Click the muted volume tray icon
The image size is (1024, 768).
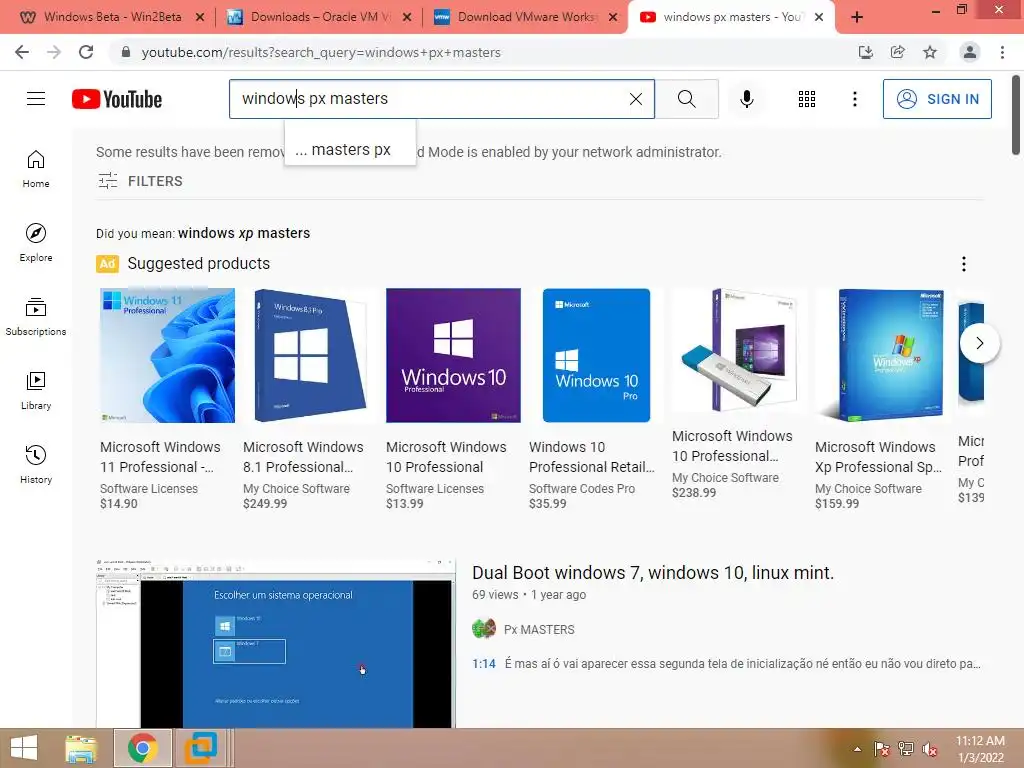pos(930,749)
